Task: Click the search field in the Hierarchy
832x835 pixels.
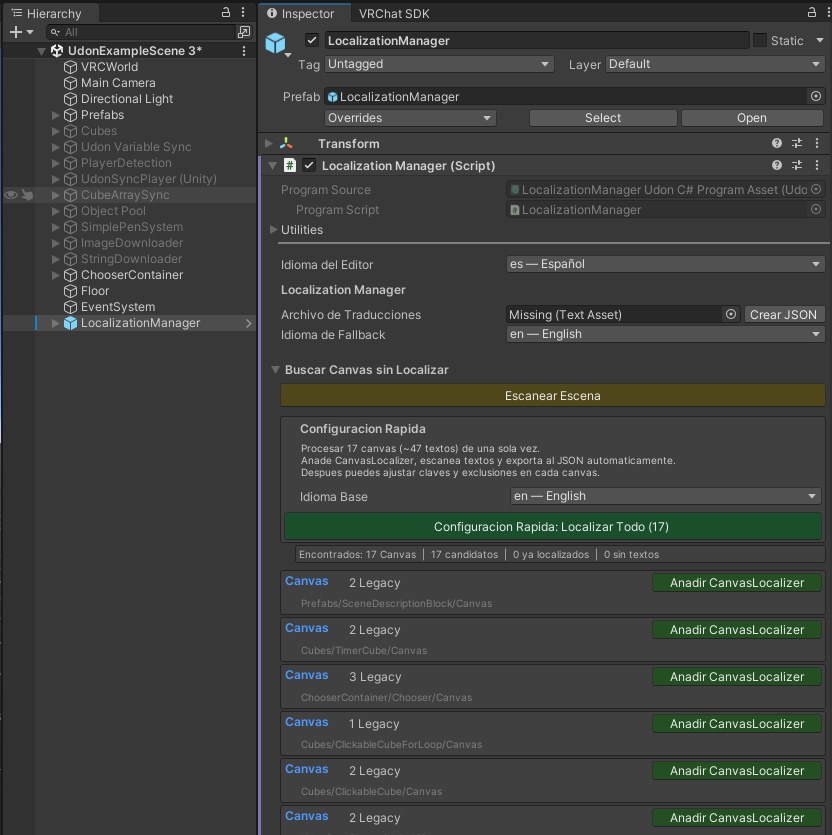Action: tap(130, 31)
